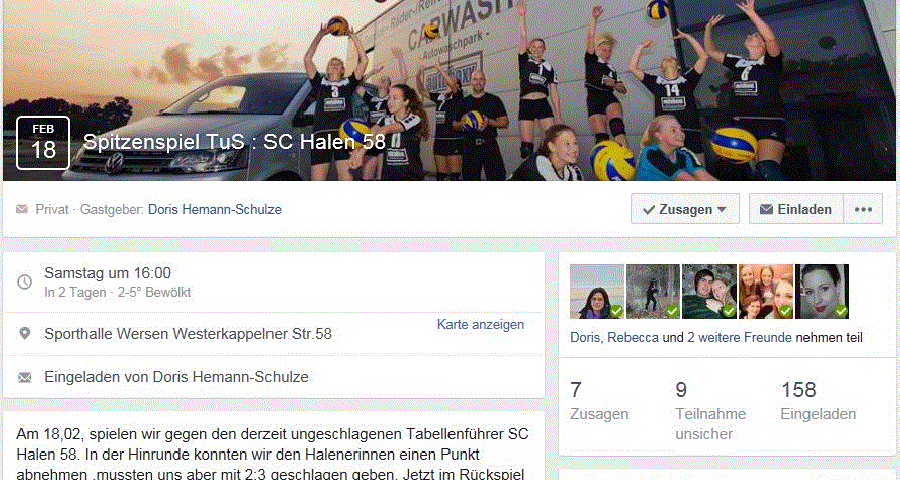Open the three-dots more options button
The height and width of the screenshot is (480, 900).
(x=863, y=210)
